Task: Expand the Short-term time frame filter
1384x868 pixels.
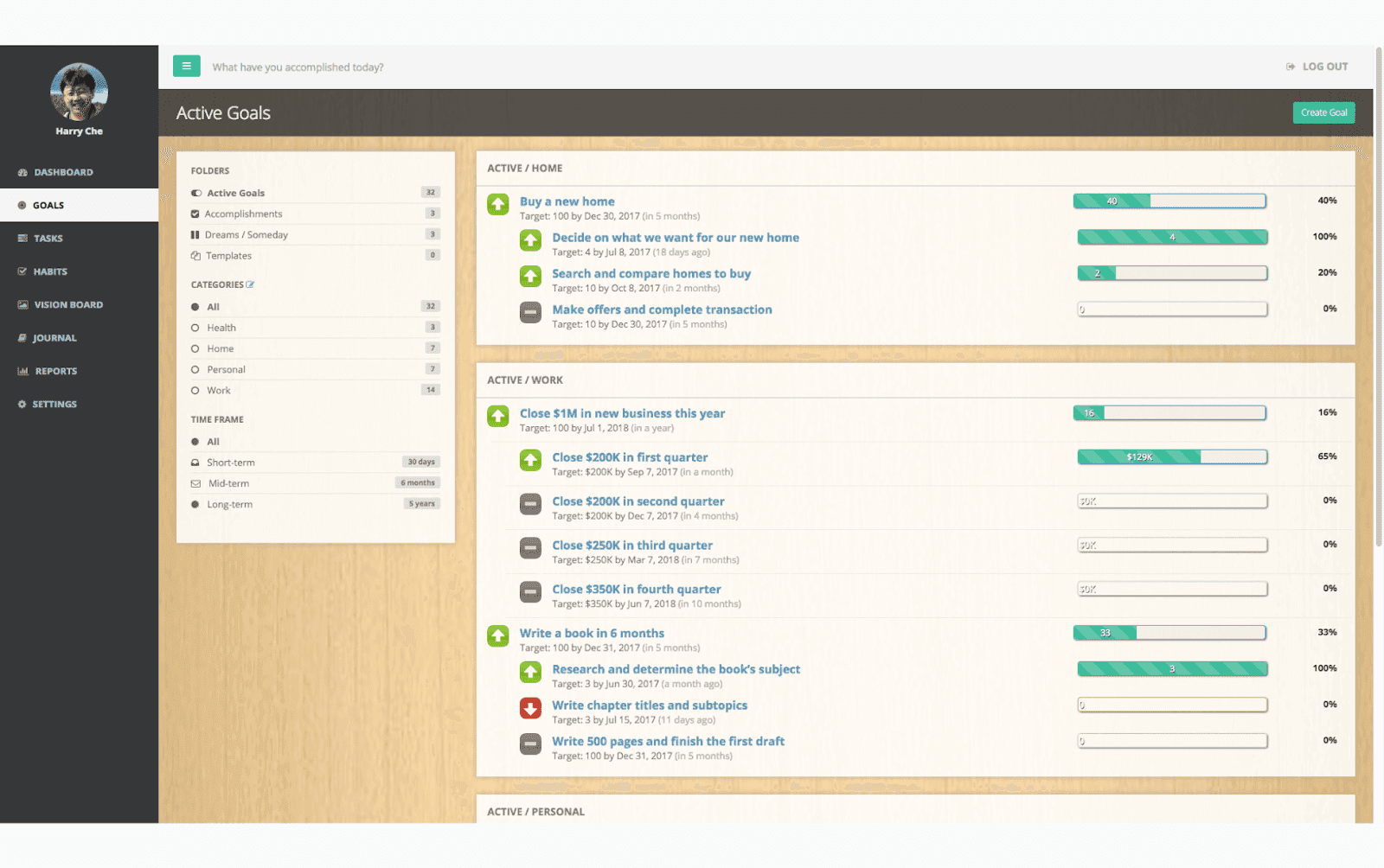Action: [230, 462]
